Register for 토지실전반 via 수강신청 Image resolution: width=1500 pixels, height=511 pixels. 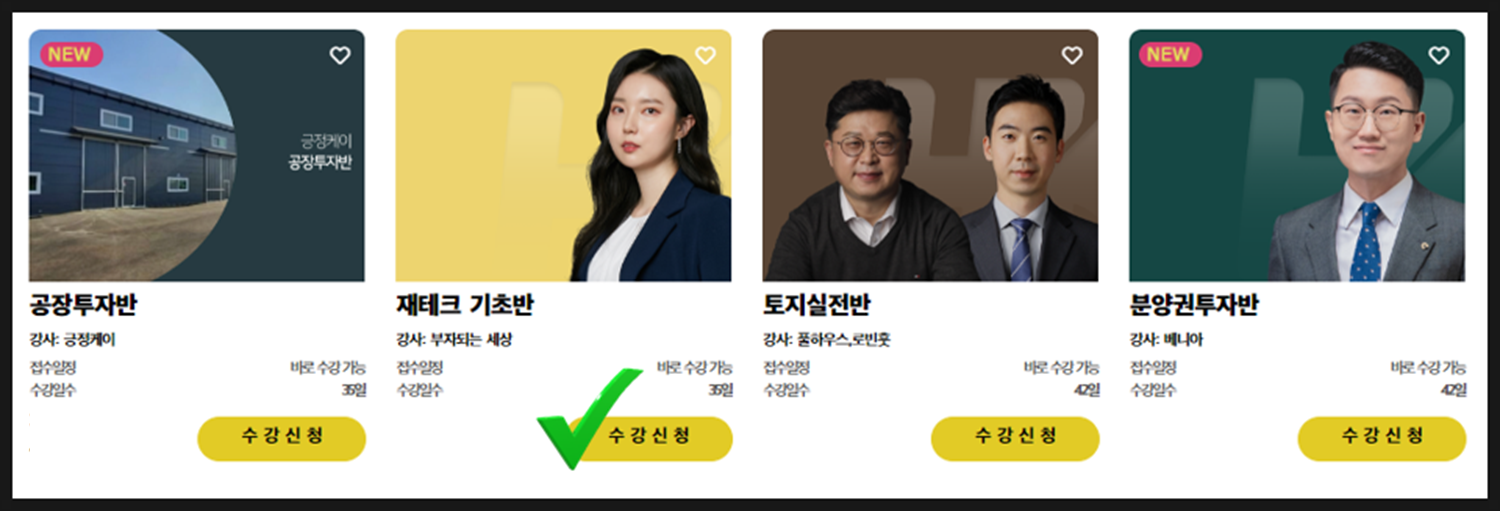[1015, 438]
